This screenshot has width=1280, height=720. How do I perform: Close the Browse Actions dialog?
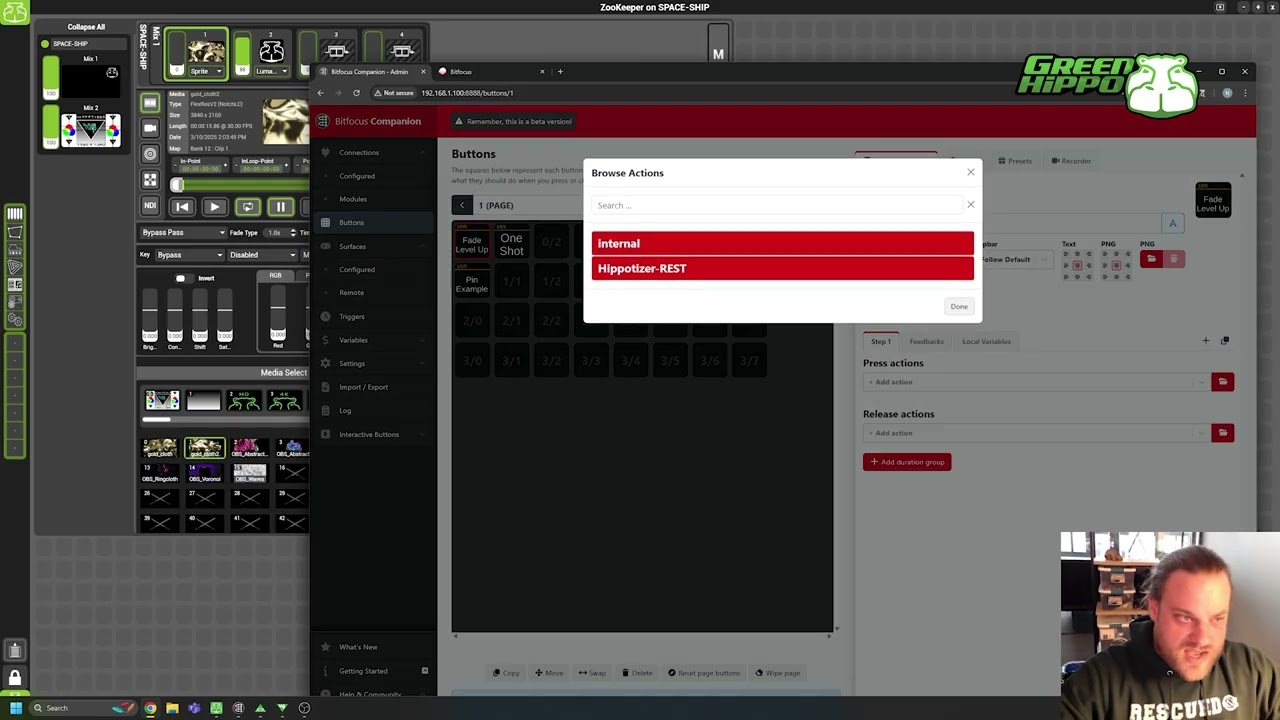(x=970, y=172)
